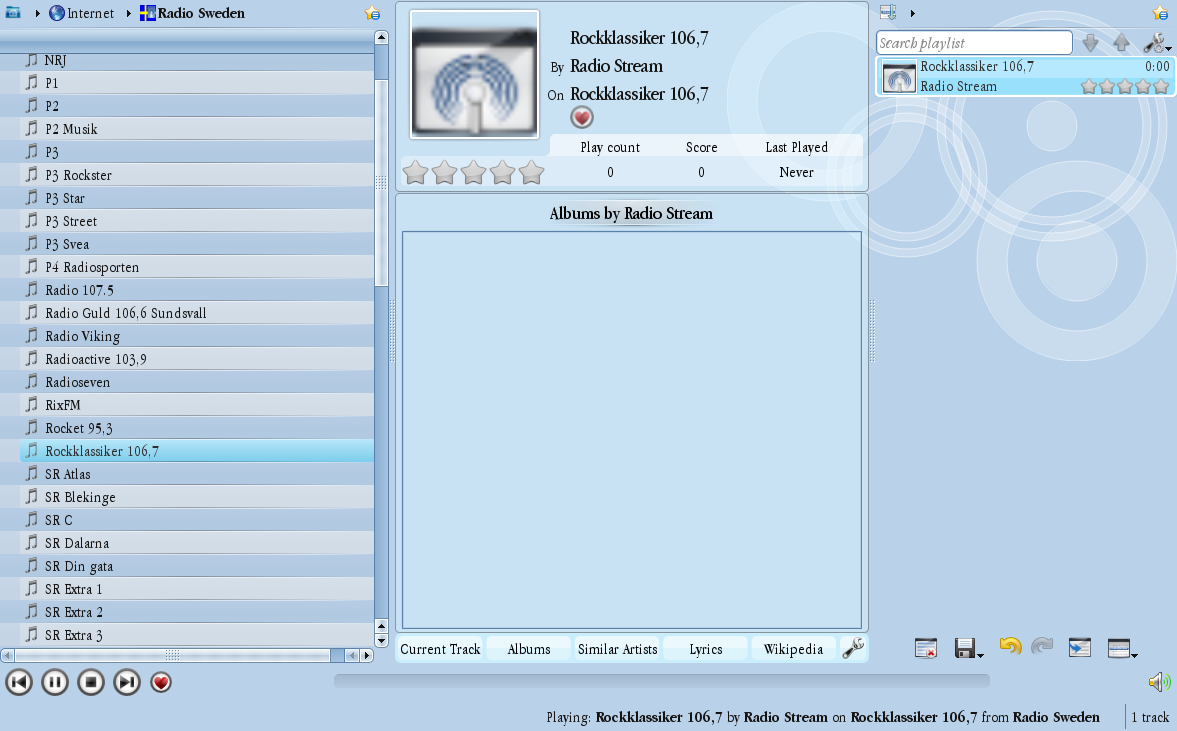1177x731 pixels.
Task: Open the Internet breadcrumb
Action: pos(81,13)
